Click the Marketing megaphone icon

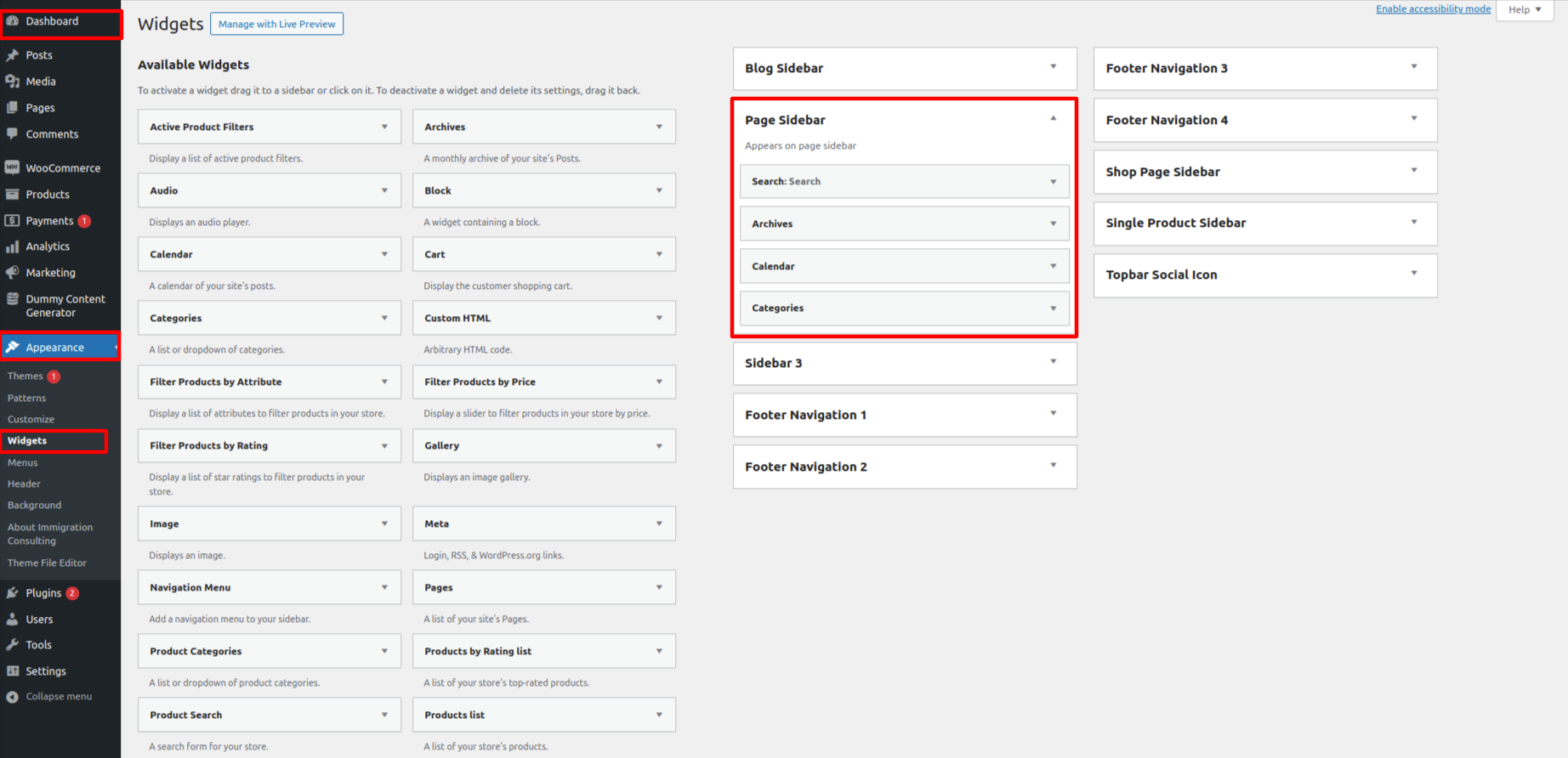[x=12, y=273]
